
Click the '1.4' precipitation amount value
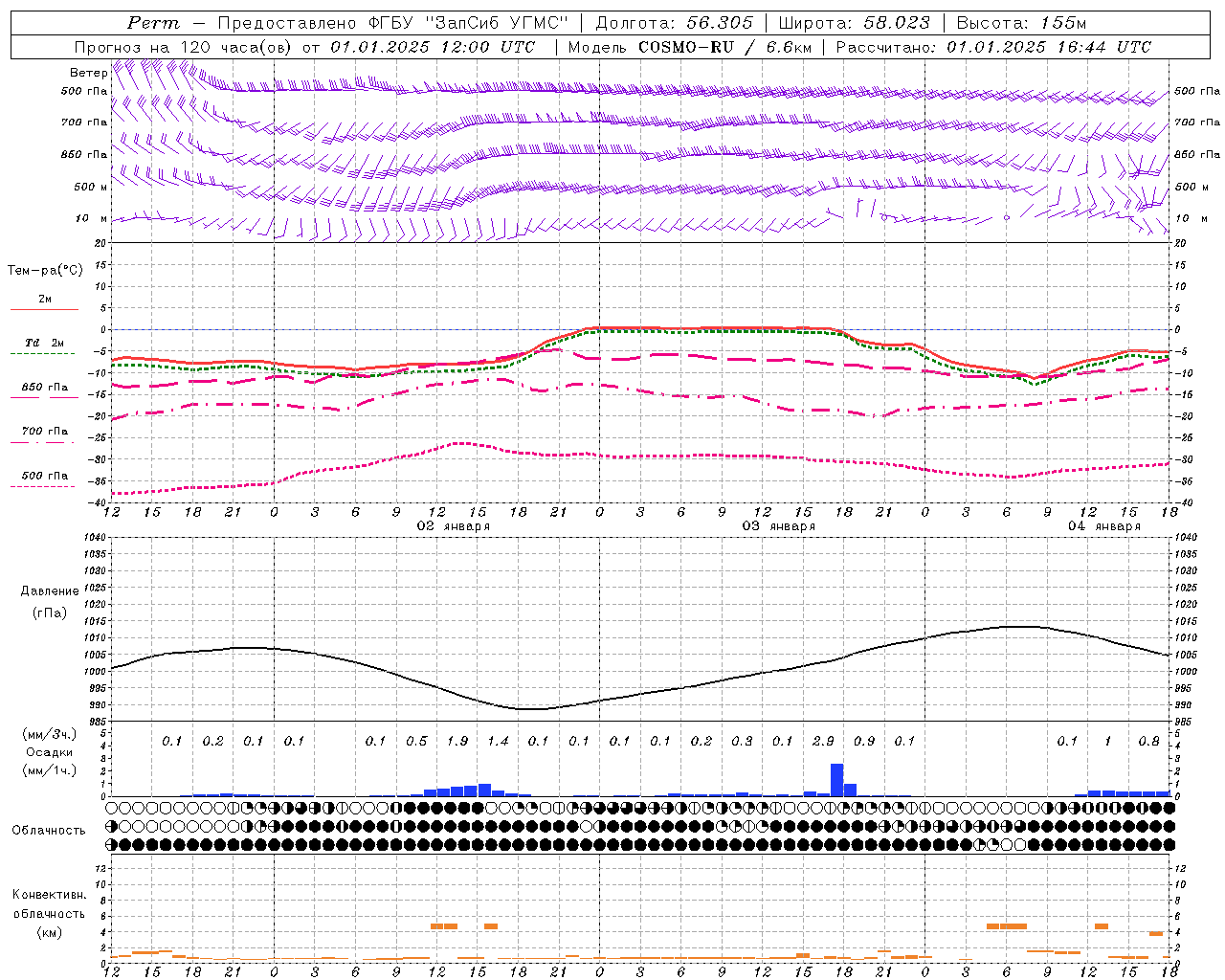(498, 742)
